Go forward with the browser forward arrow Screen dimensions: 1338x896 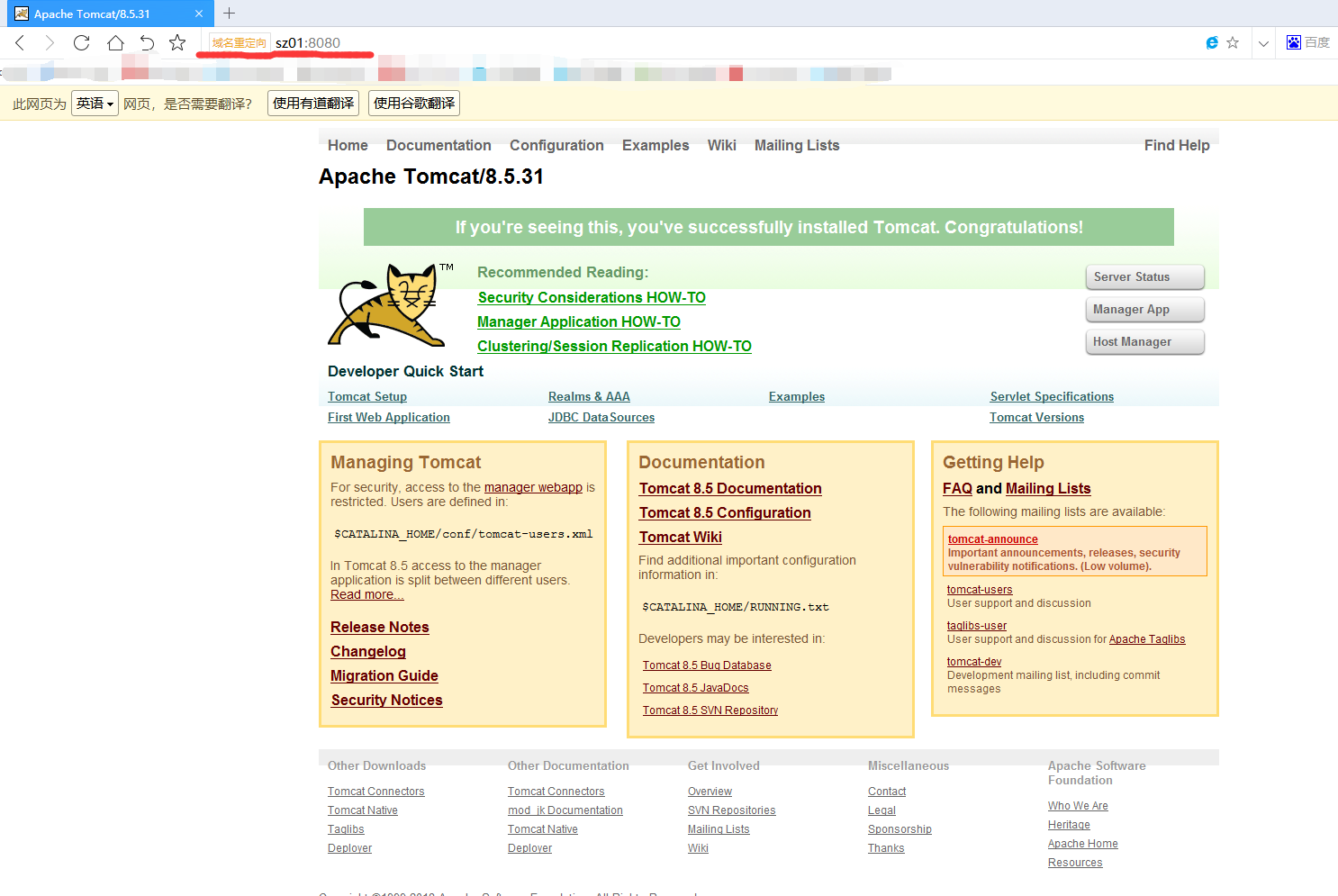[x=50, y=42]
